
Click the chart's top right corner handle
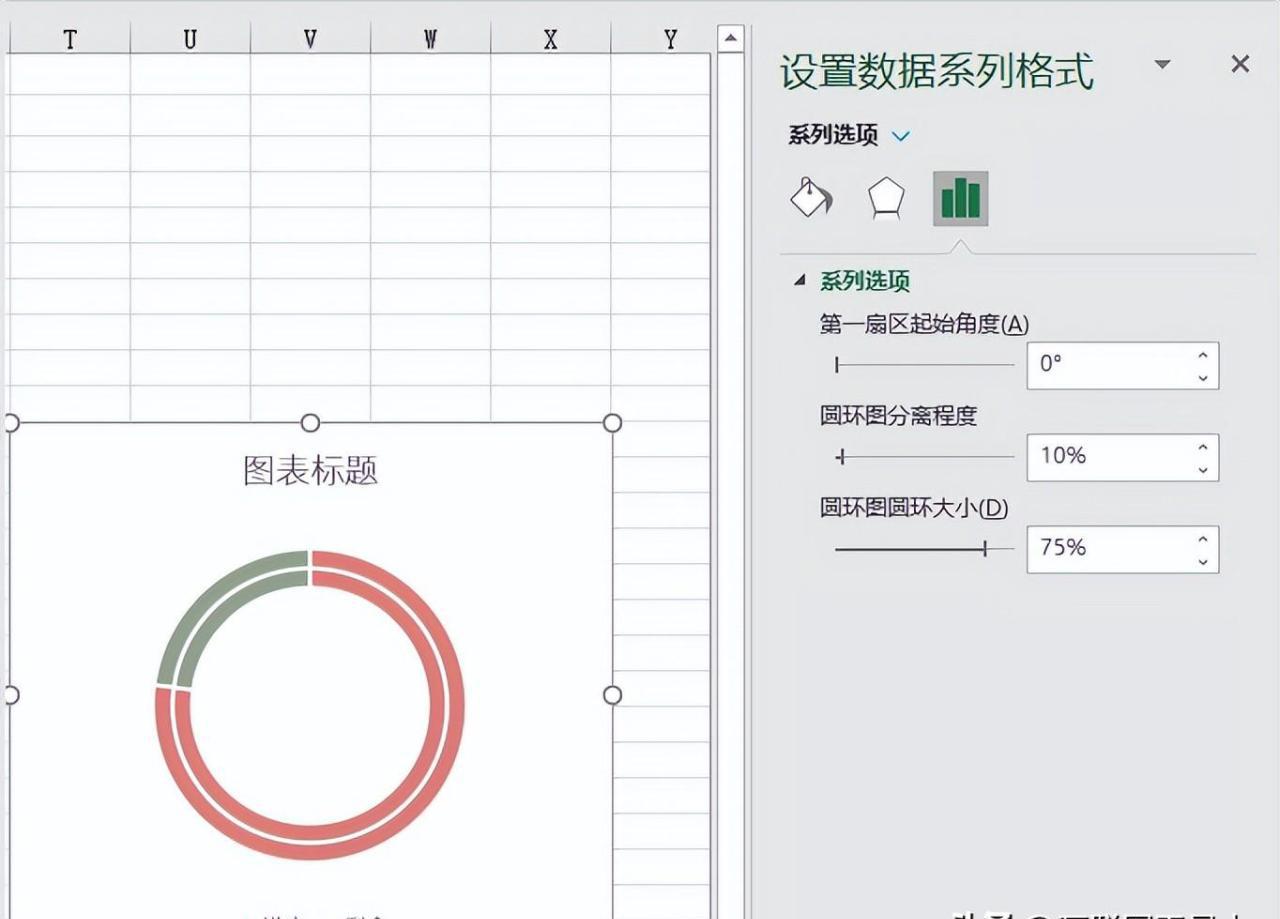click(612, 423)
